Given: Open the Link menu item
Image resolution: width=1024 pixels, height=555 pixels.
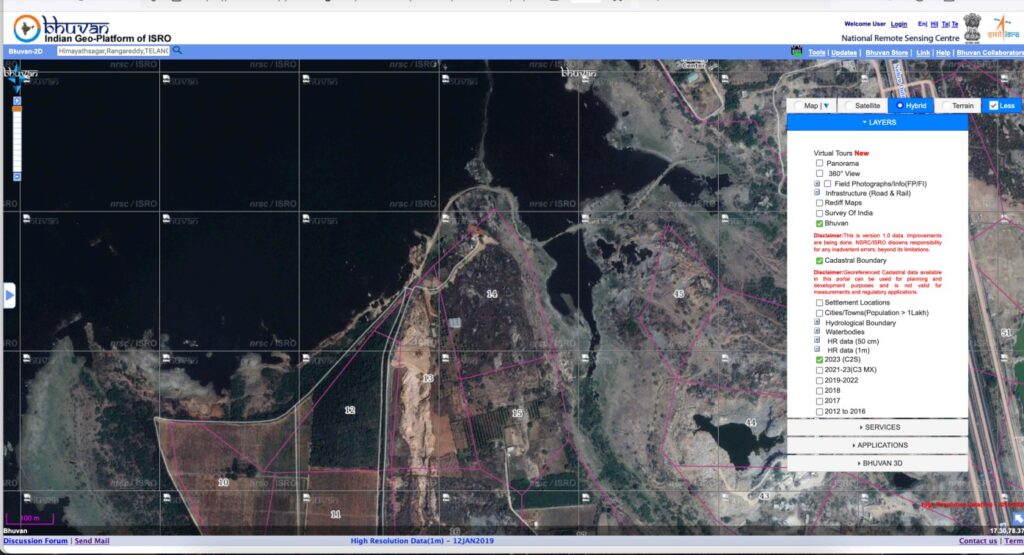Looking at the screenshot, I should (923, 52).
